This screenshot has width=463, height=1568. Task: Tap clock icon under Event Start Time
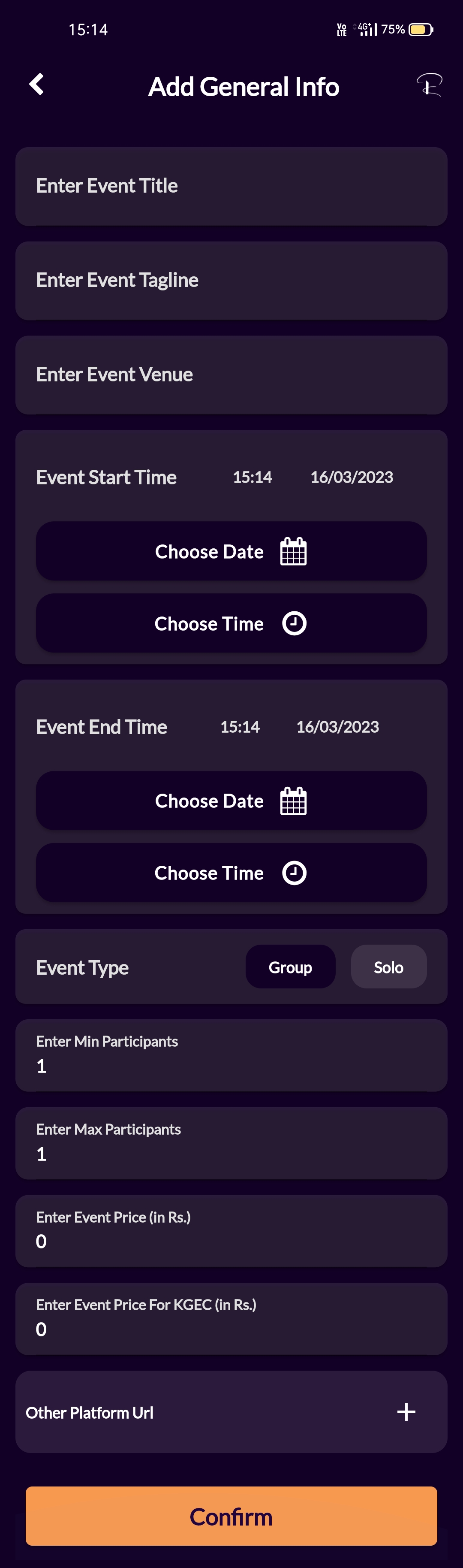(295, 623)
